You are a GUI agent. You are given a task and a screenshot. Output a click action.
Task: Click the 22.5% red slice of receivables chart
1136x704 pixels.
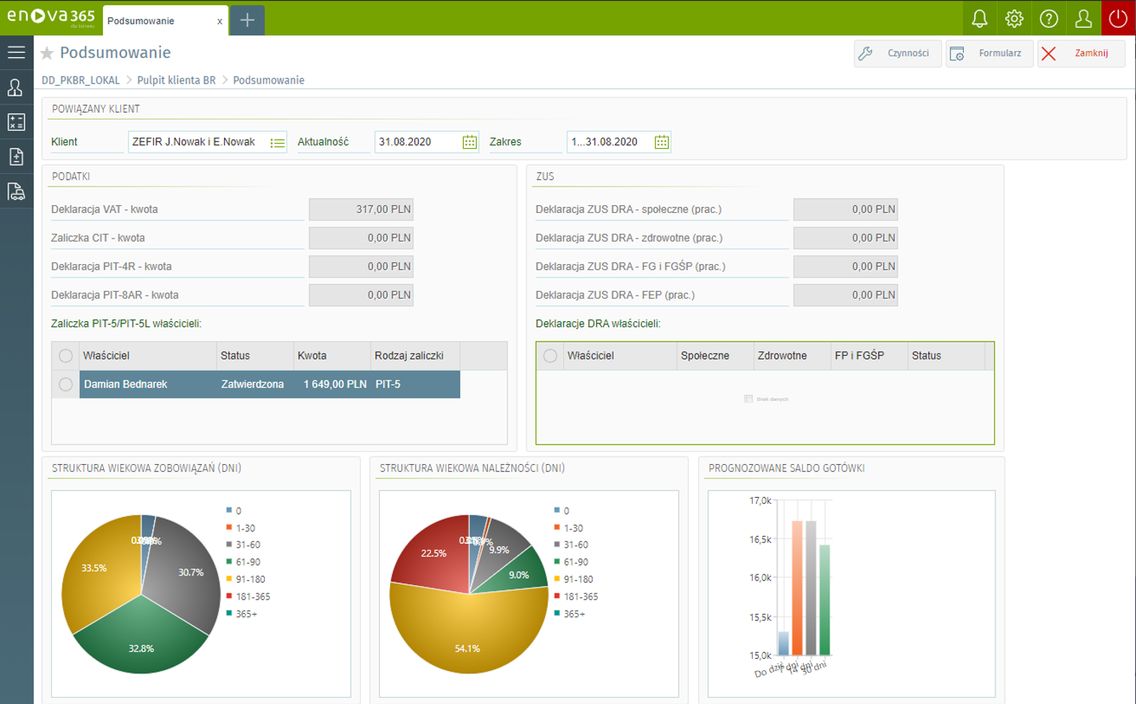tap(432, 553)
